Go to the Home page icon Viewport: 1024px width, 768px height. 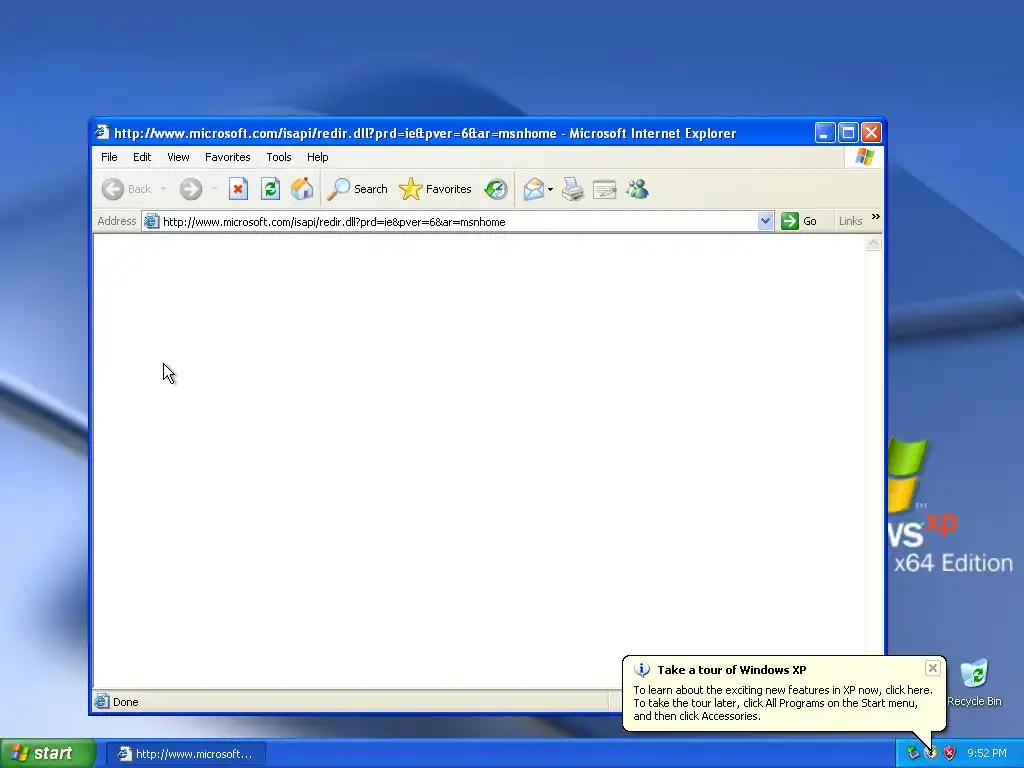302,189
